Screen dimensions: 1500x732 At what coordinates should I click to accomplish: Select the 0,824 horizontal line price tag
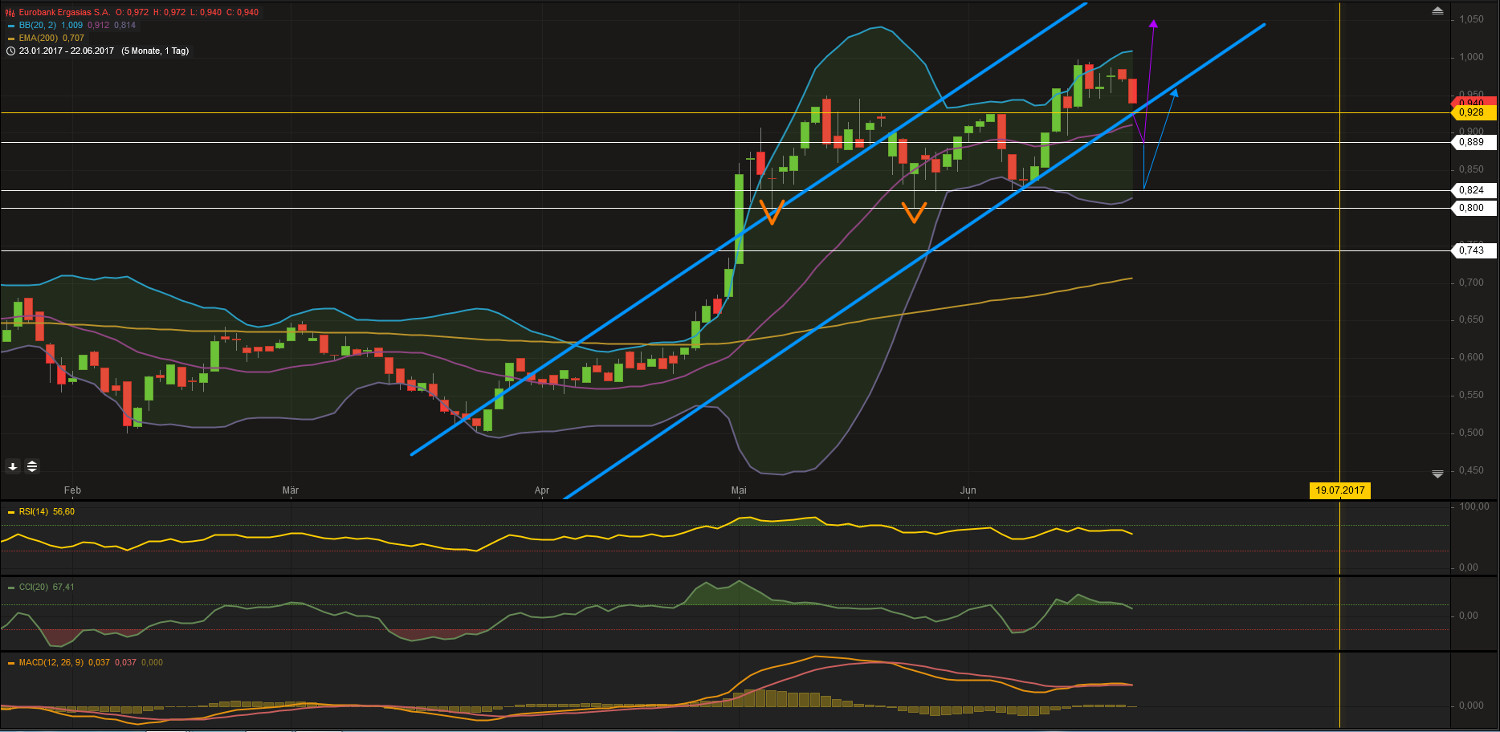tap(1474, 189)
